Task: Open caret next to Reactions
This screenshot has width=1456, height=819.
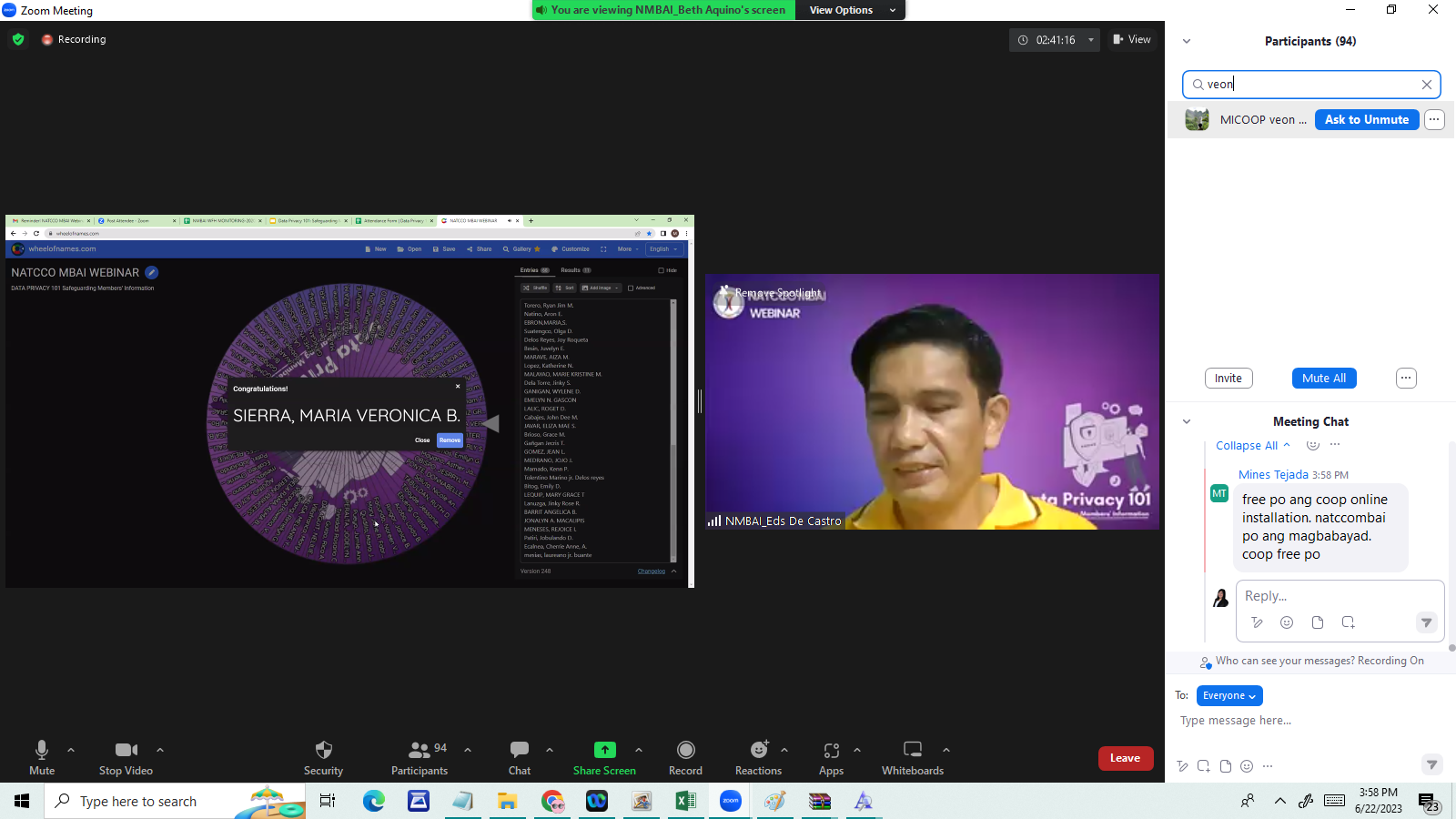Action: (784, 750)
